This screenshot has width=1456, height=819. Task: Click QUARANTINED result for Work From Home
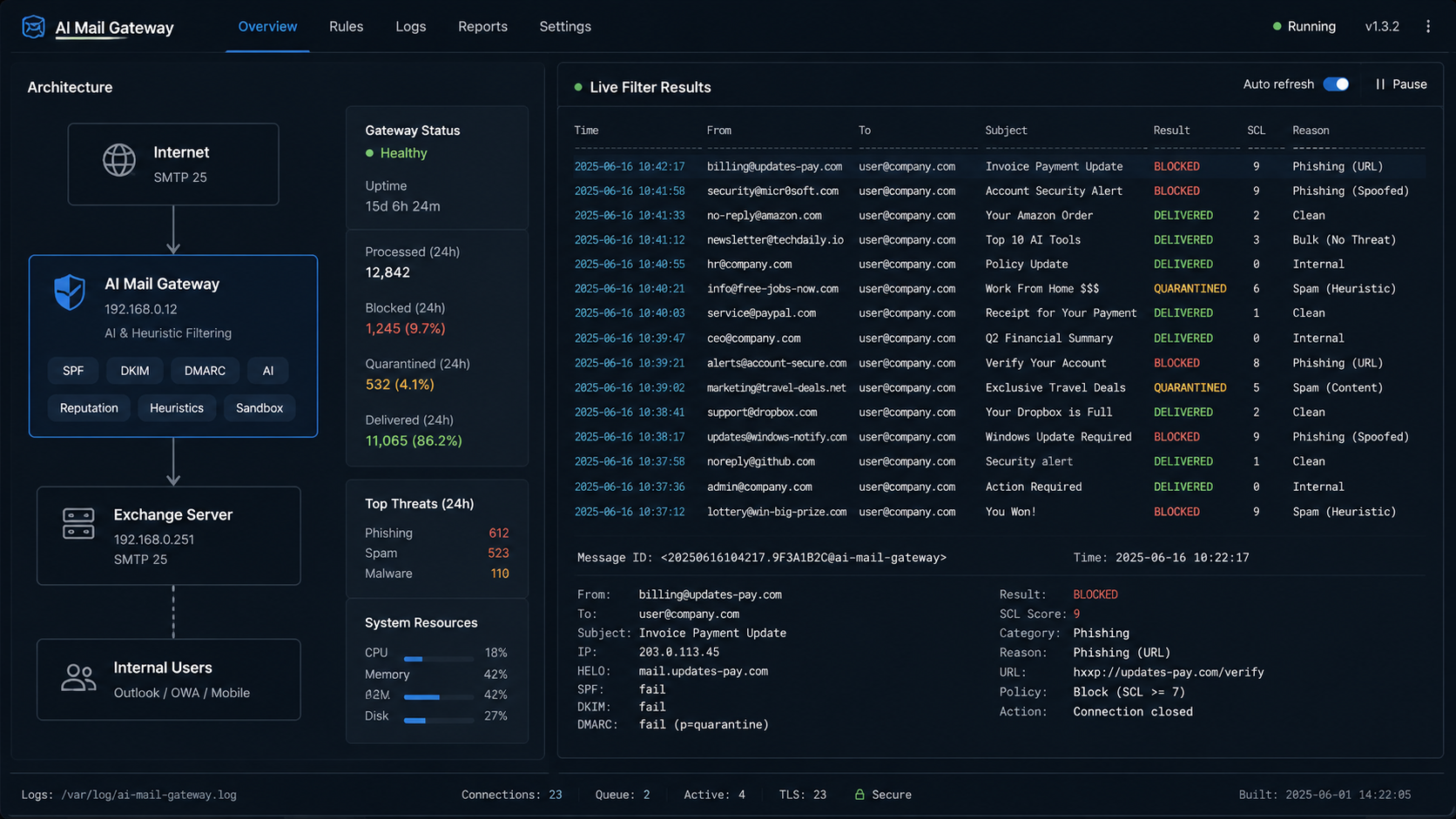[x=1190, y=288]
